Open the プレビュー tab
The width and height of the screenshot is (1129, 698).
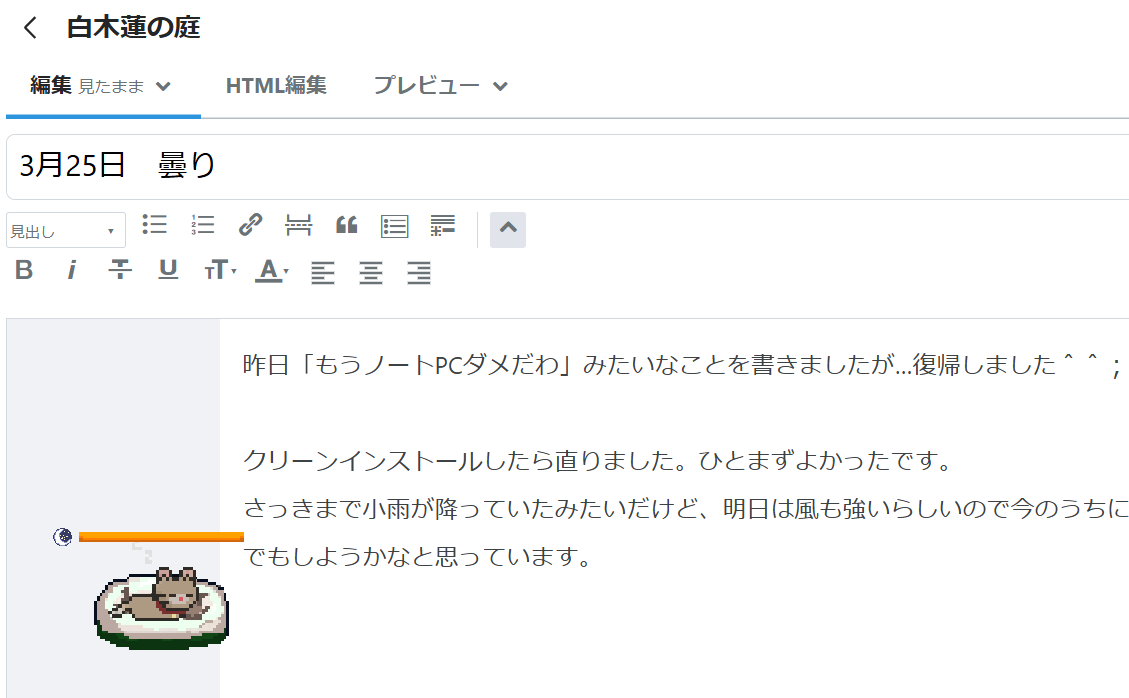(x=426, y=86)
